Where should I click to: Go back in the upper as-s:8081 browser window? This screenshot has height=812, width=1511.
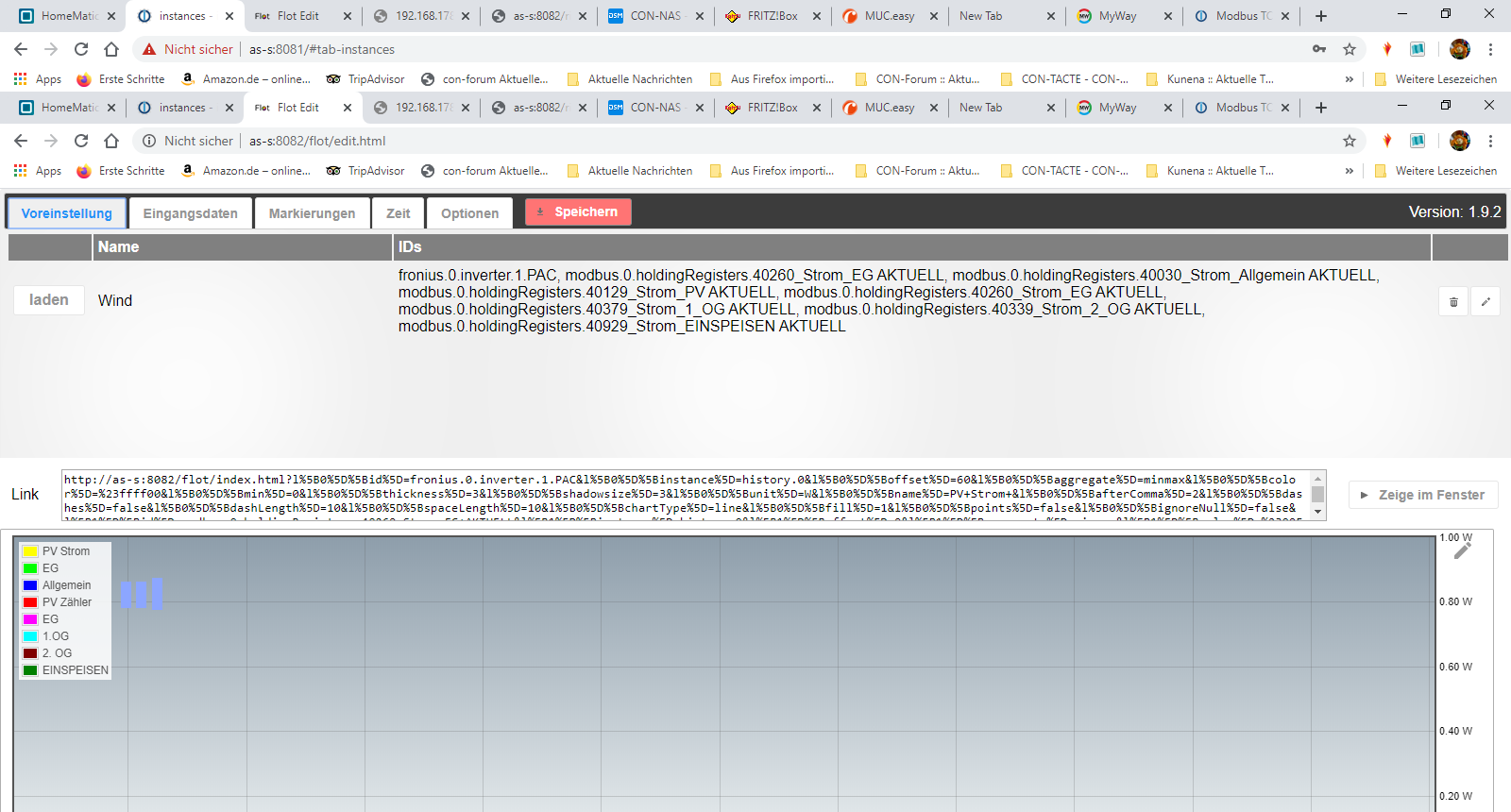tap(21, 49)
